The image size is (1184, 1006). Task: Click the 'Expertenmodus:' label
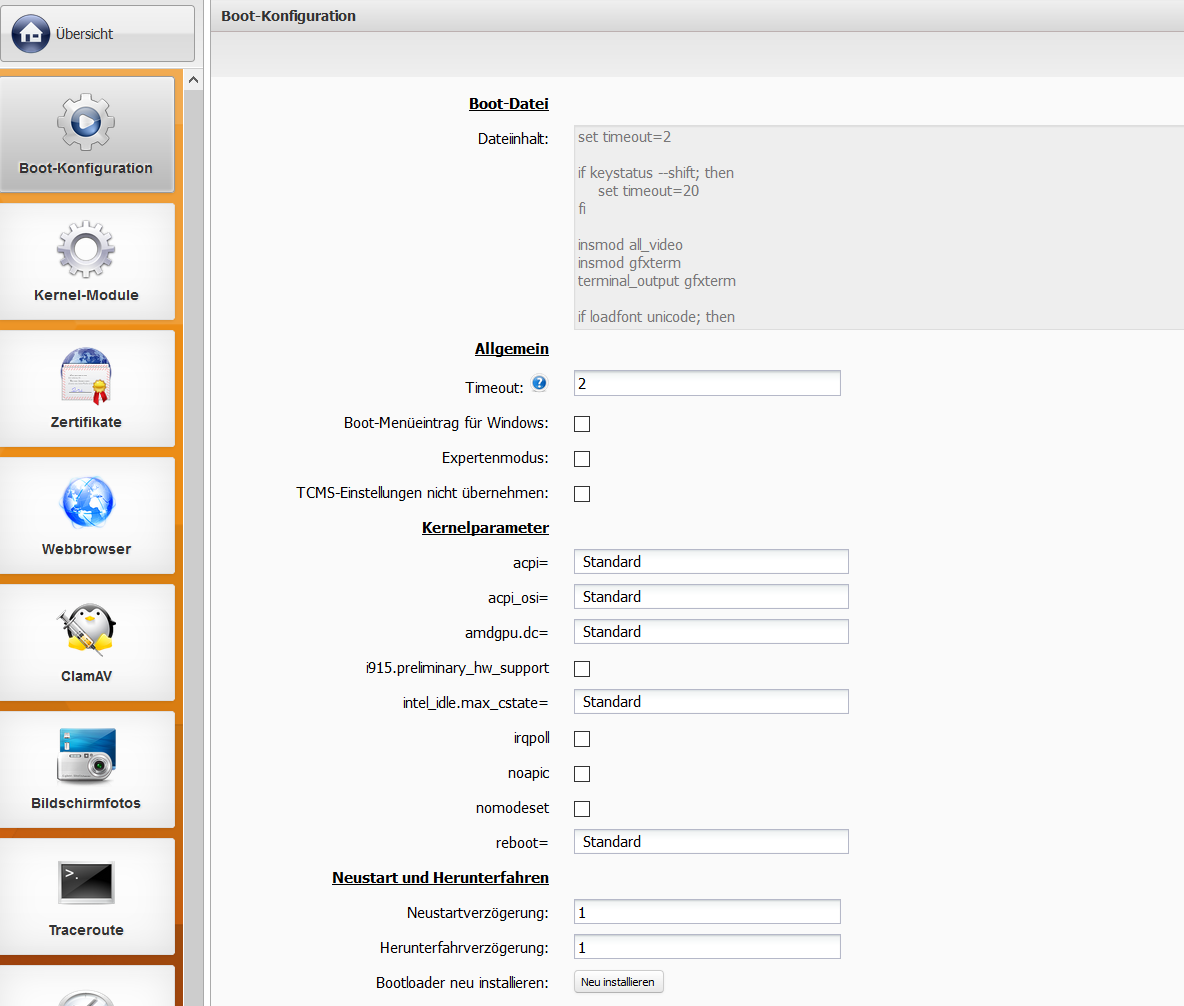[x=495, y=458]
